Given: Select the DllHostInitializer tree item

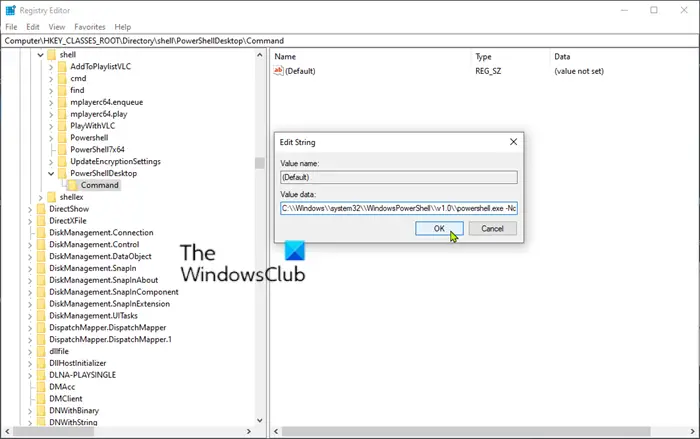Looking at the screenshot, I should [78, 363].
